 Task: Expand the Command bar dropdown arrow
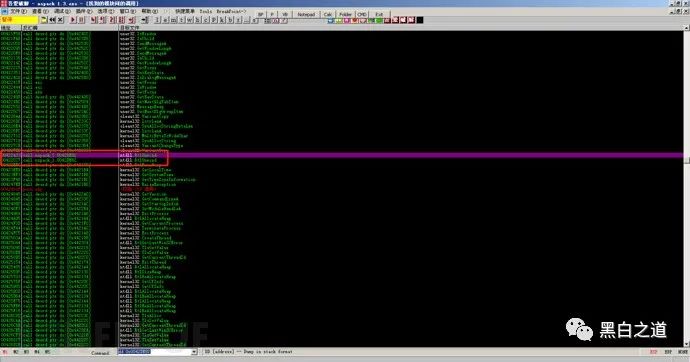194,352
